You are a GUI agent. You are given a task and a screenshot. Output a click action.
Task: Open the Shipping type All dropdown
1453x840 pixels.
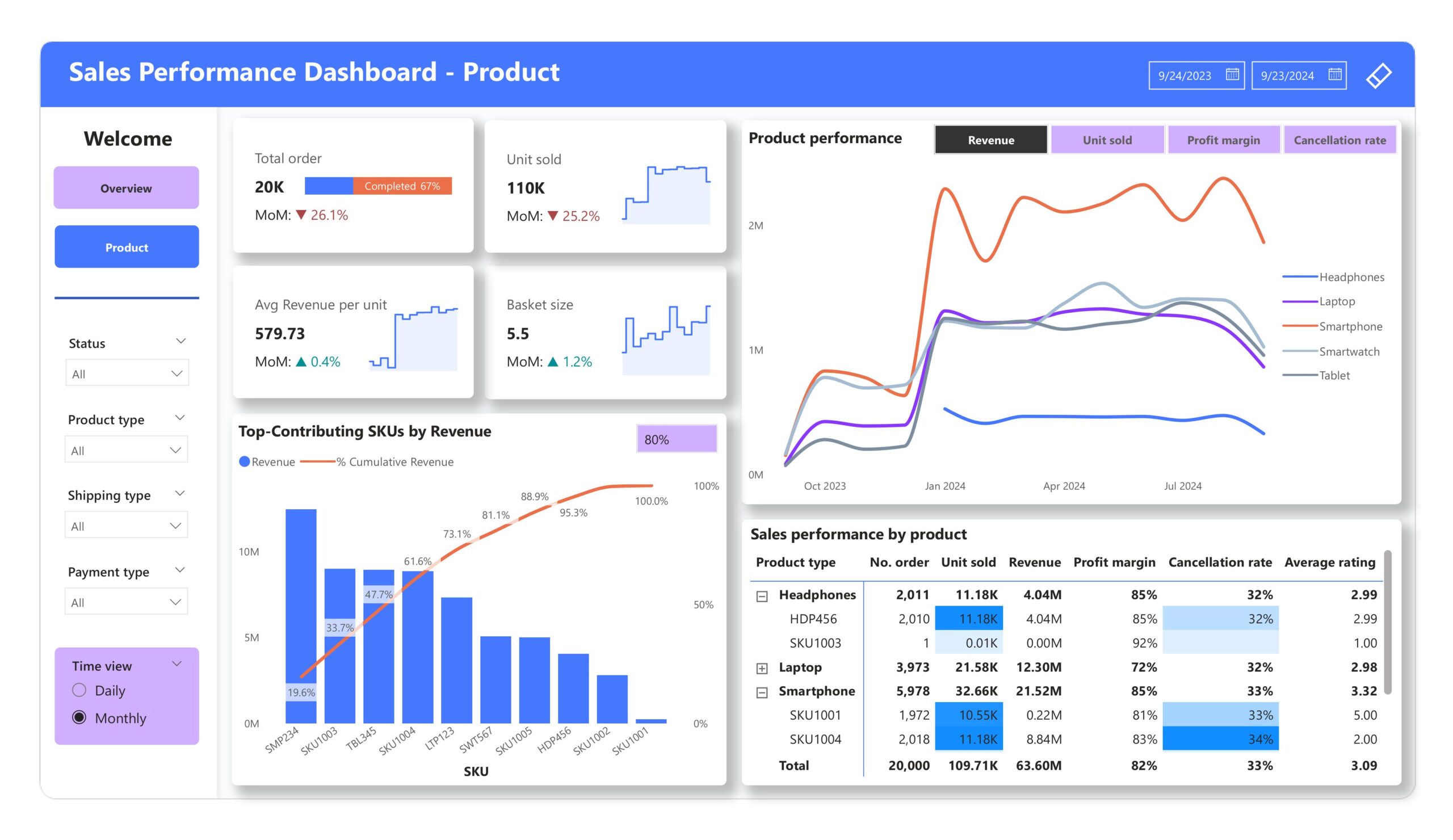click(125, 525)
